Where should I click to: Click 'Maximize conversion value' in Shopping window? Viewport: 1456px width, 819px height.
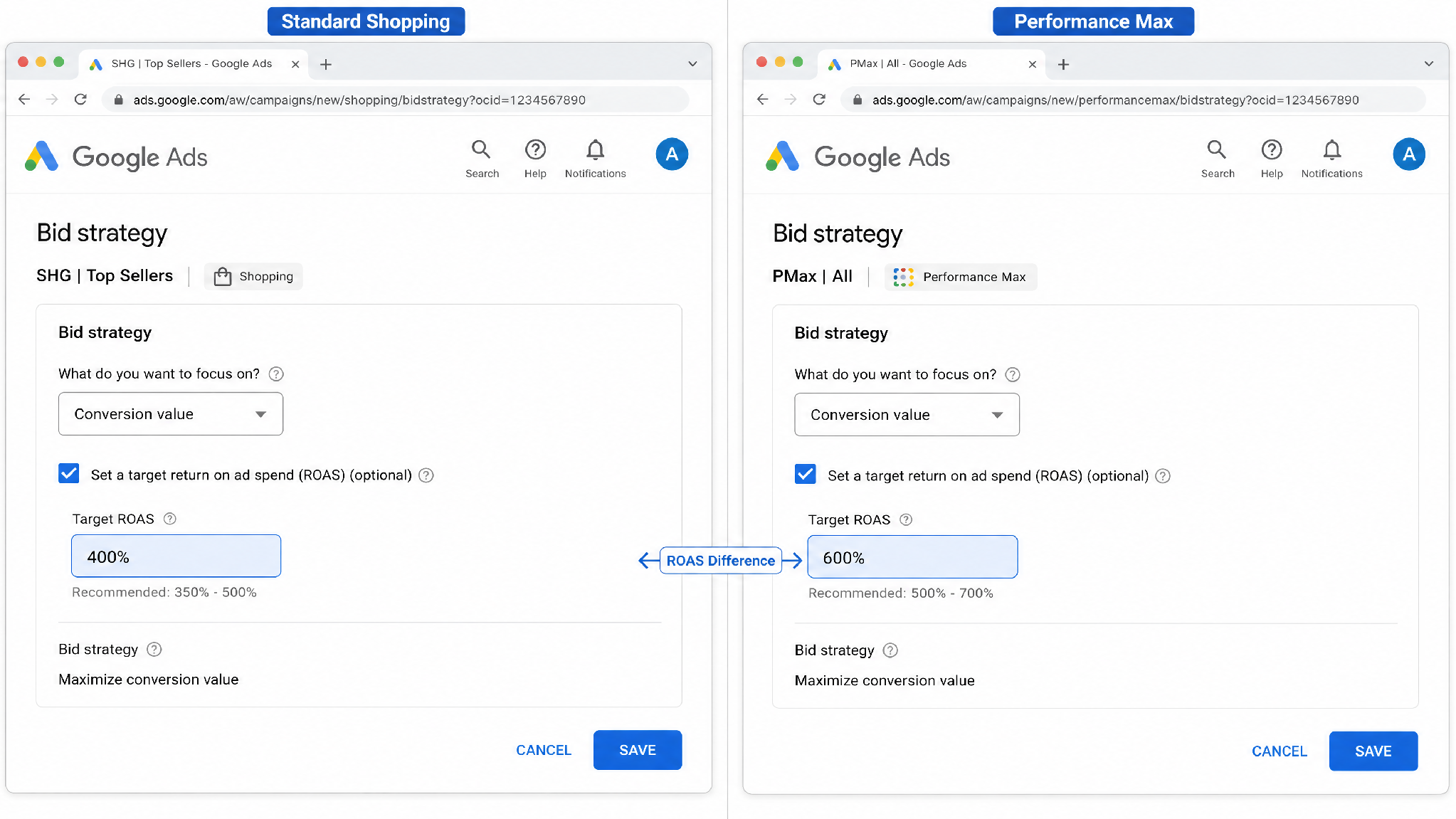pos(149,680)
